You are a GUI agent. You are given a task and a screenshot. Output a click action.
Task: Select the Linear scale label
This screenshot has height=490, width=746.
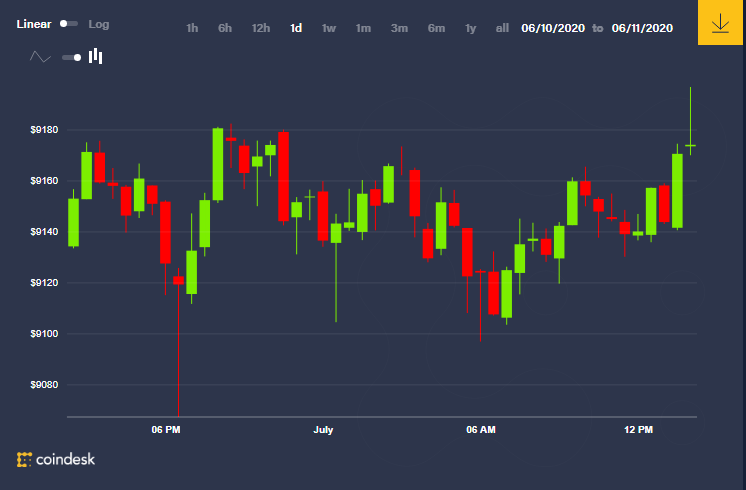[34, 24]
